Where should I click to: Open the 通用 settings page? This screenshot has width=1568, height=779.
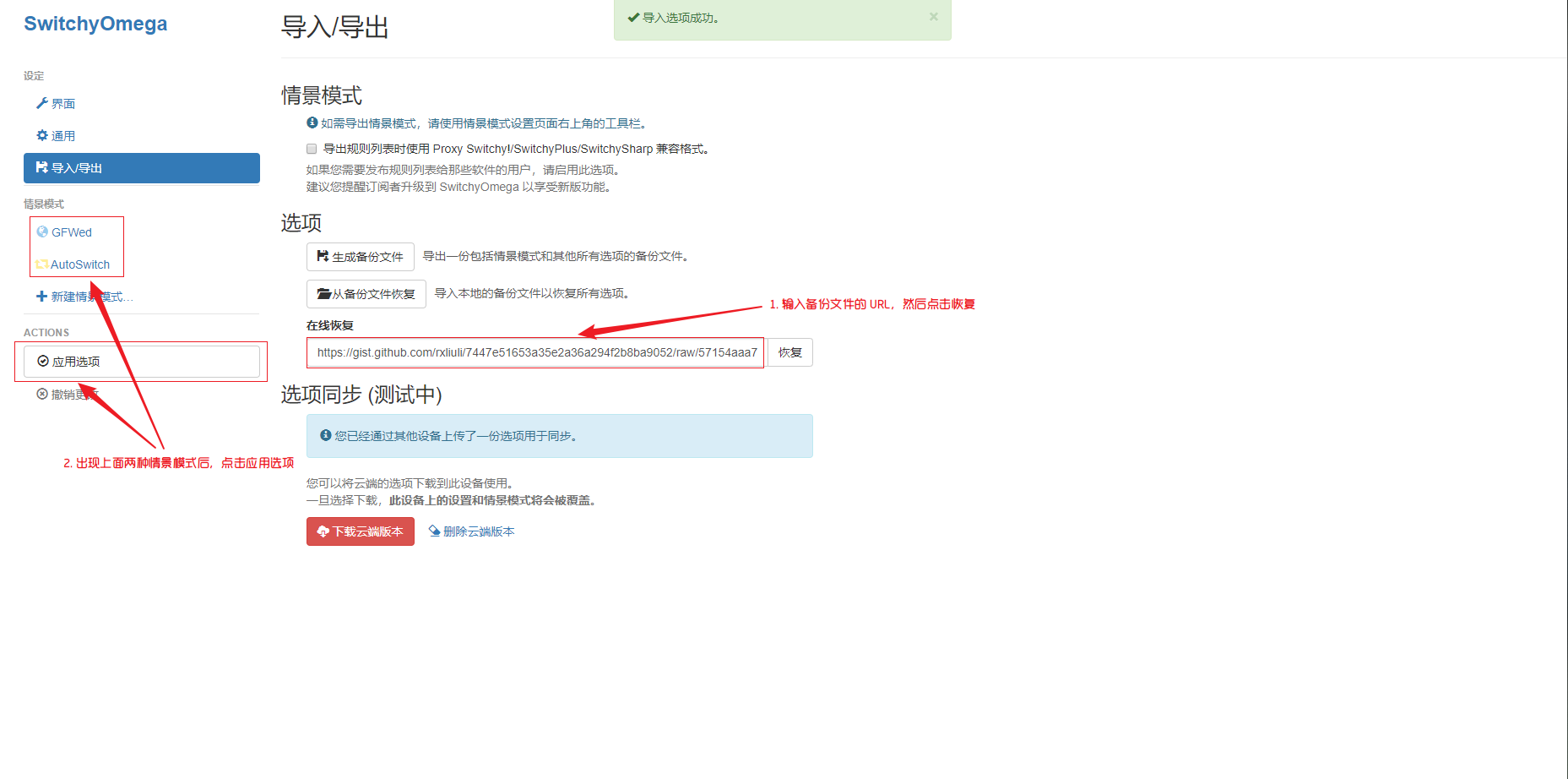coord(56,135)
